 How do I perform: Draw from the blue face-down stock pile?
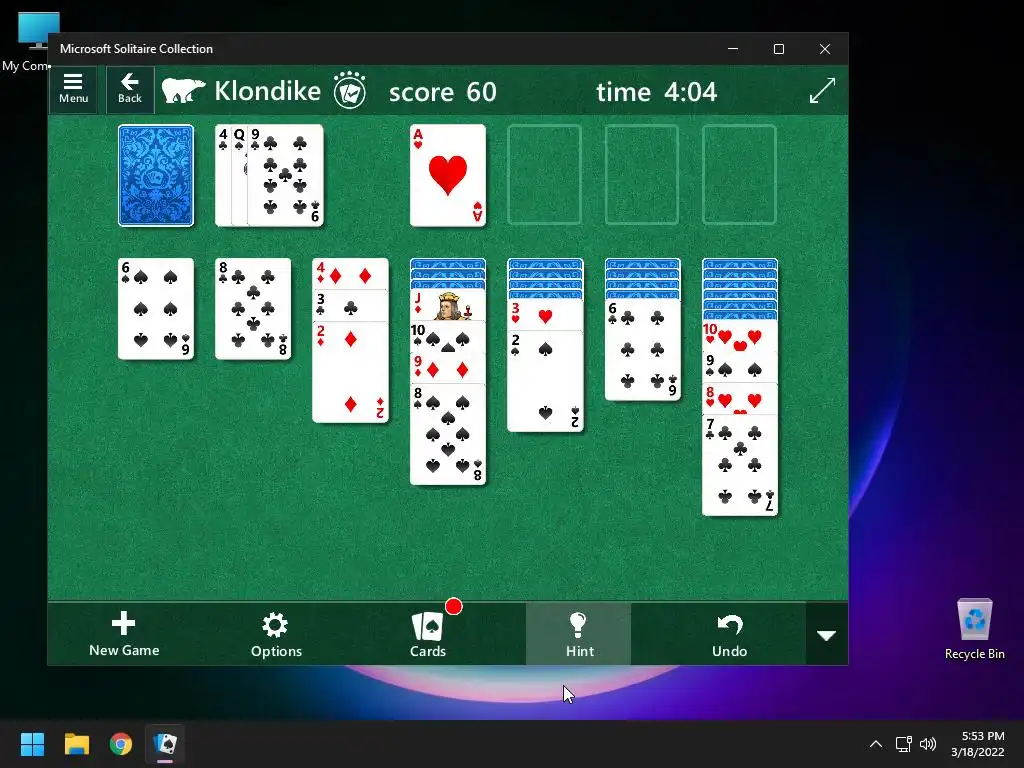coord(156,176)
